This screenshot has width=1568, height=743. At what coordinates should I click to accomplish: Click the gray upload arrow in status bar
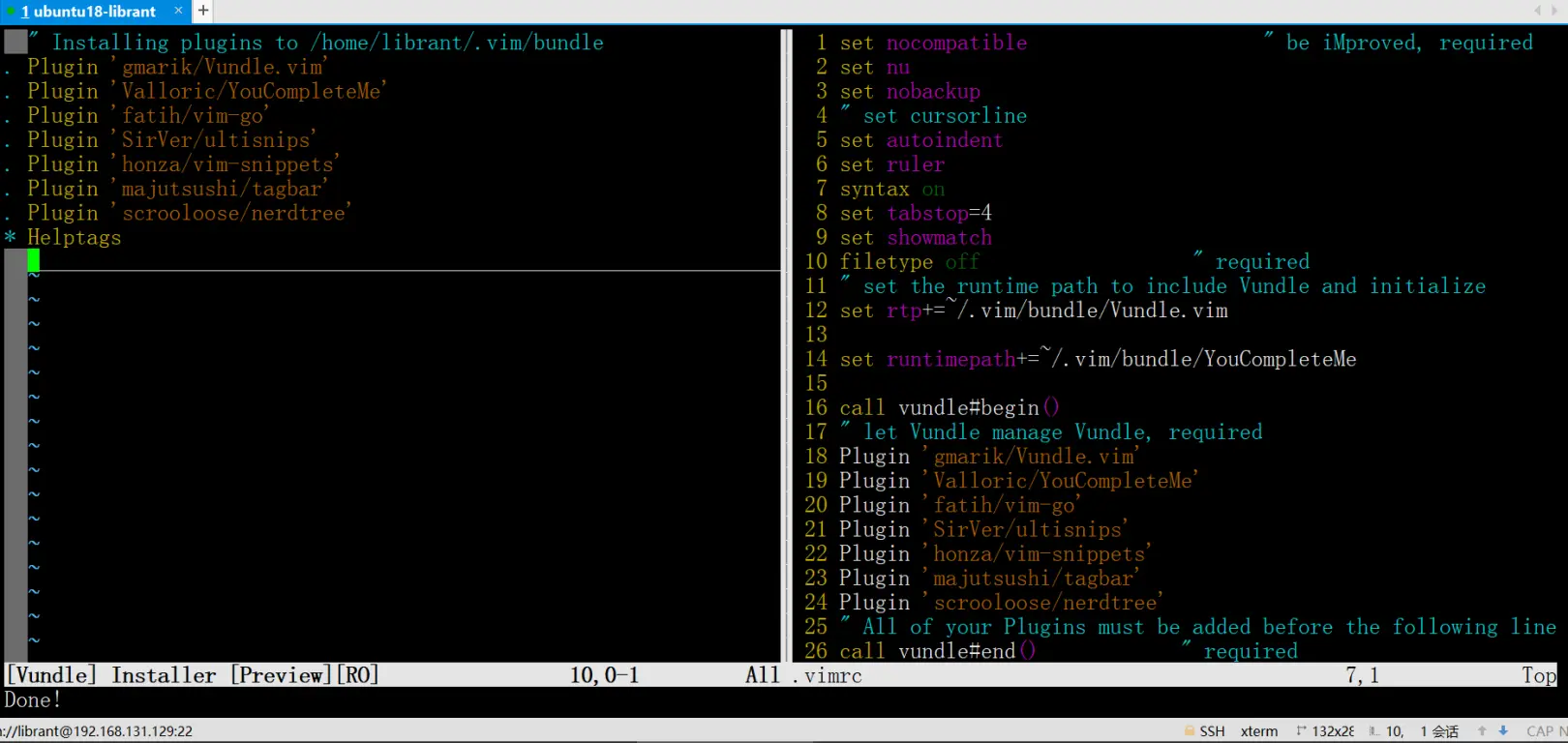tap(1482, 731)
